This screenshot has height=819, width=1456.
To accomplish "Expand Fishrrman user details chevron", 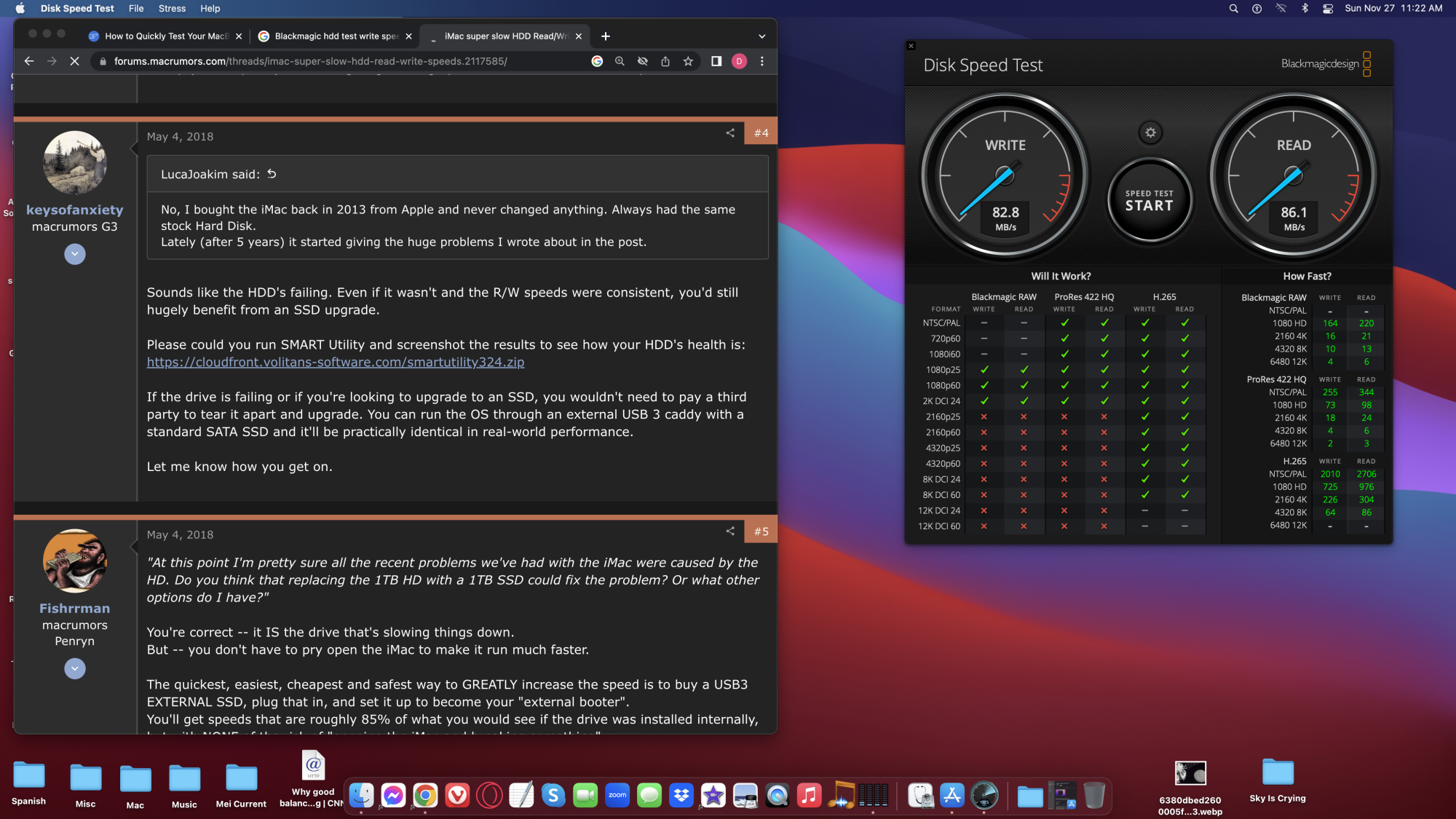I will [x=75, y=668].
